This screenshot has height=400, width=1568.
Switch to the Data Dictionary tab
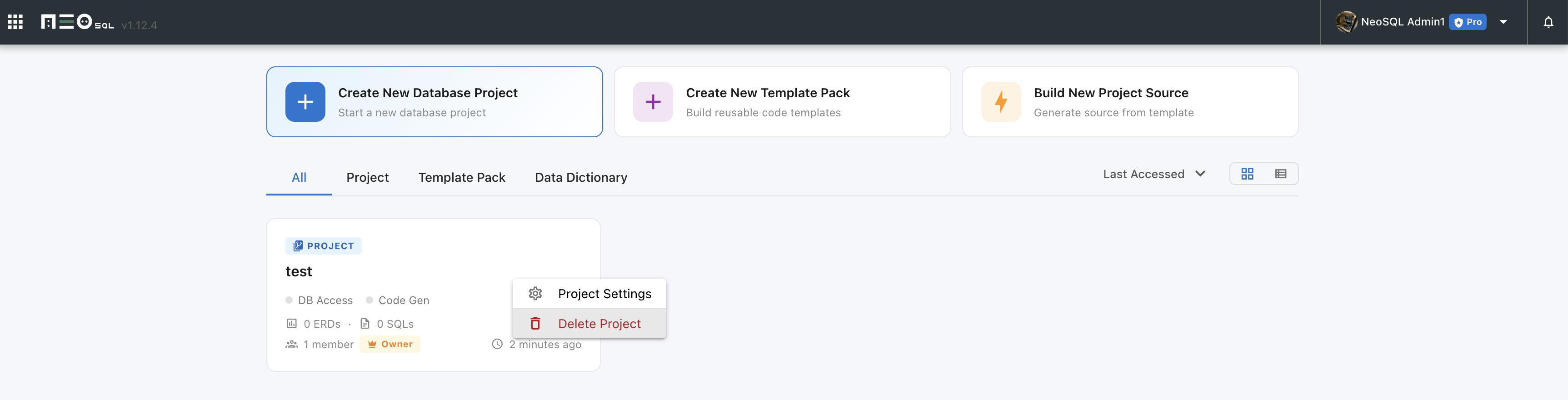581,177
